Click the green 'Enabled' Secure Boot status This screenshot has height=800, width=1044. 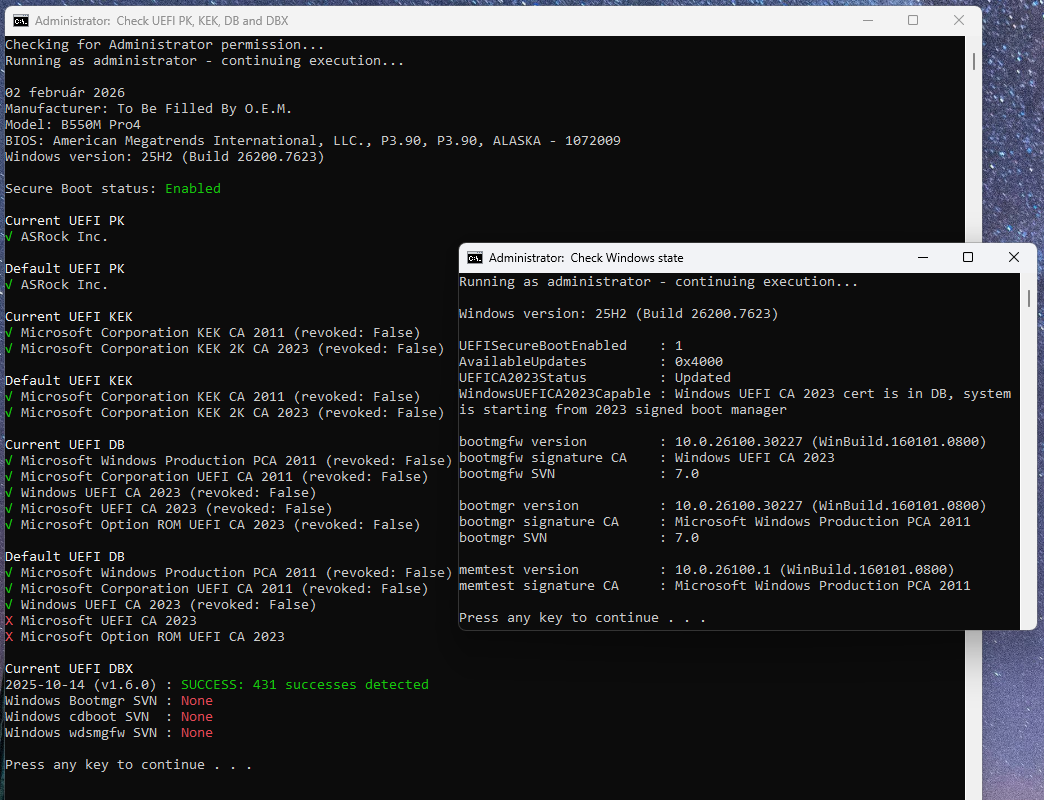(193, 188)
